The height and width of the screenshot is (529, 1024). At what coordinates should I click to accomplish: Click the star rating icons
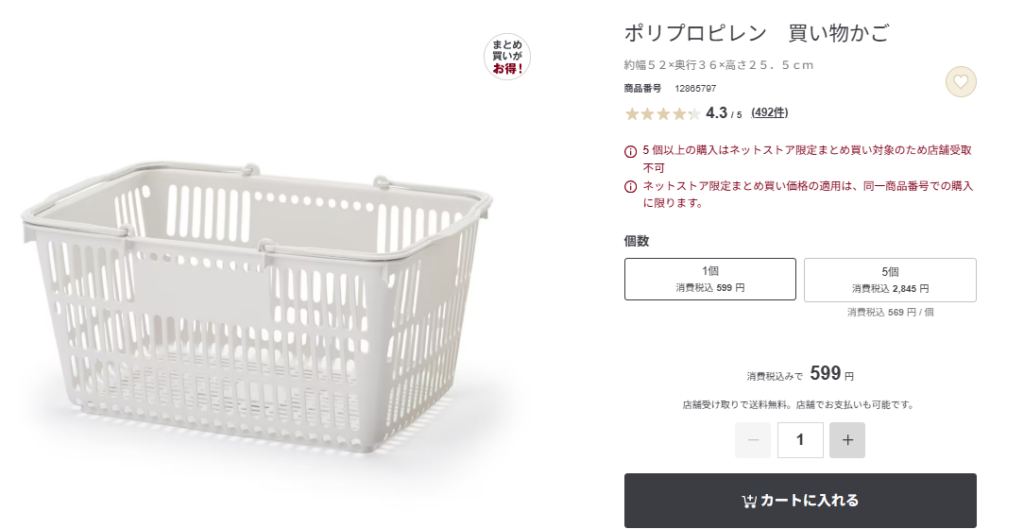[x=662, y=114]
